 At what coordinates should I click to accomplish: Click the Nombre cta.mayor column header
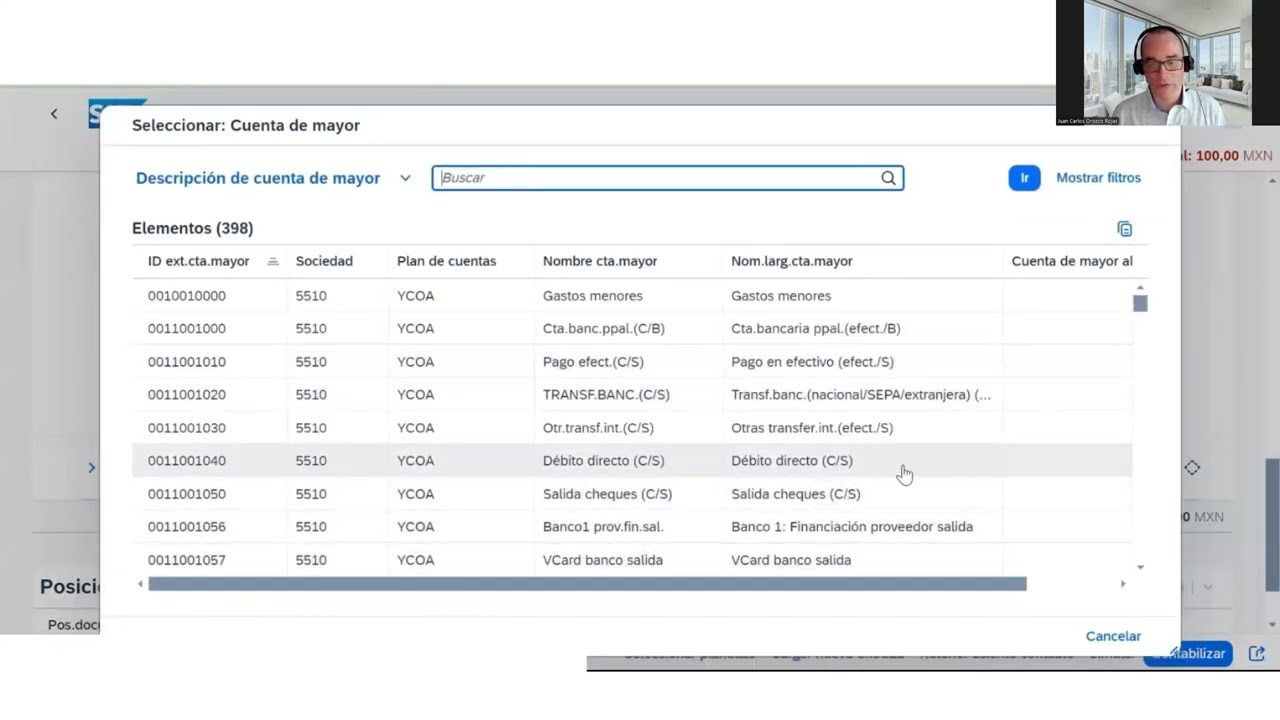click(600, 261)
